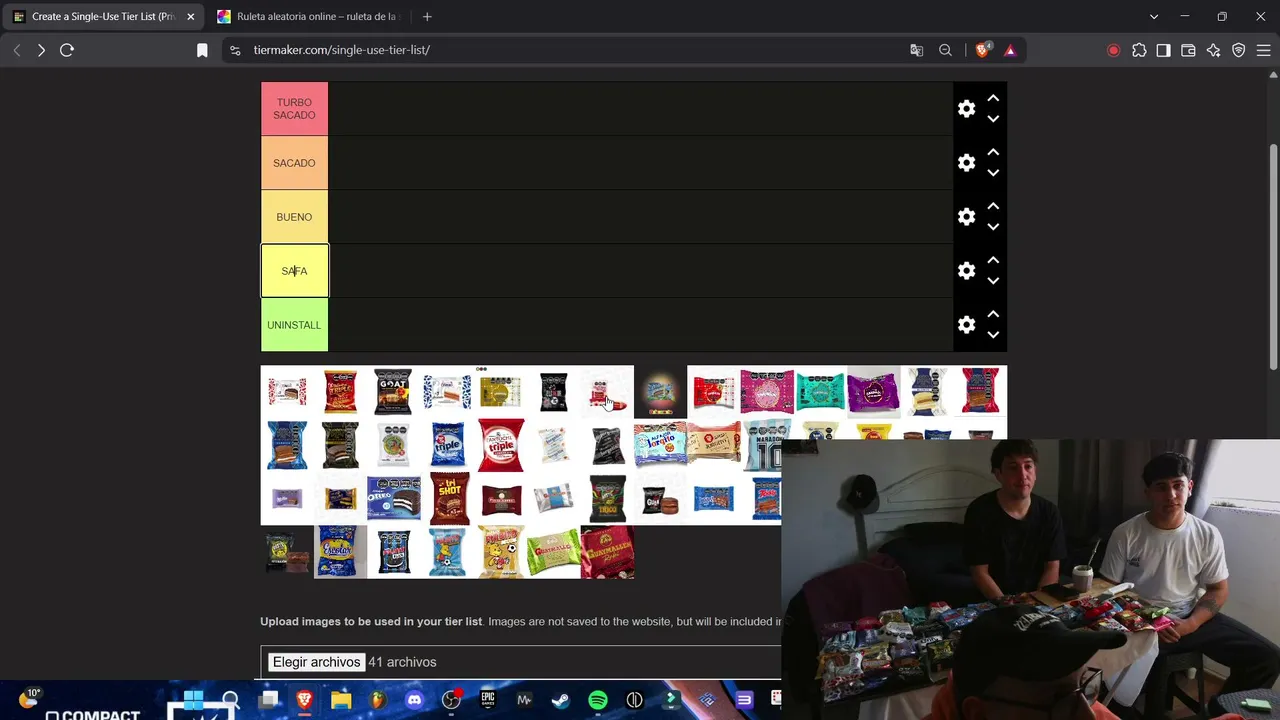1280x720 pixels.
Task: Open Steam from the taskbar
Action: pos(561,700)
